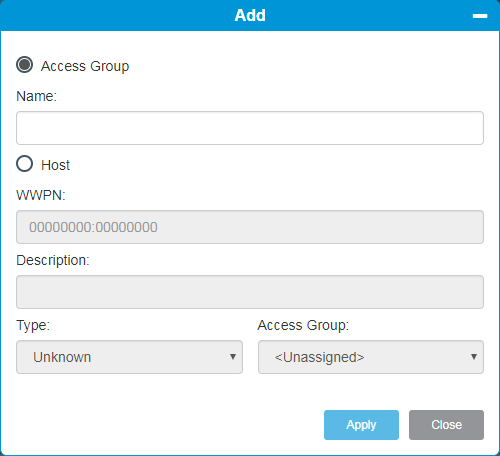Click the Description: field label

pos(53,260)
